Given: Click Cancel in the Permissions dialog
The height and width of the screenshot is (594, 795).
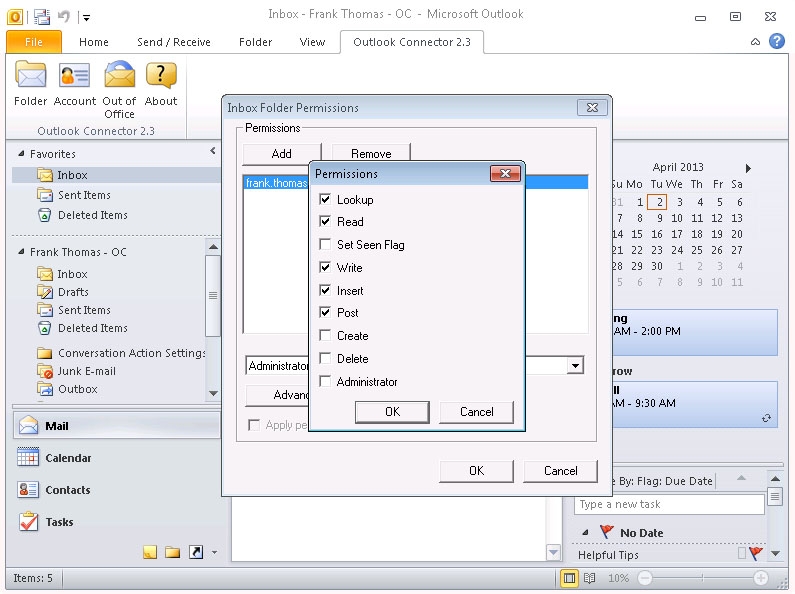Looking at the screenshot, I should (476, 412).
